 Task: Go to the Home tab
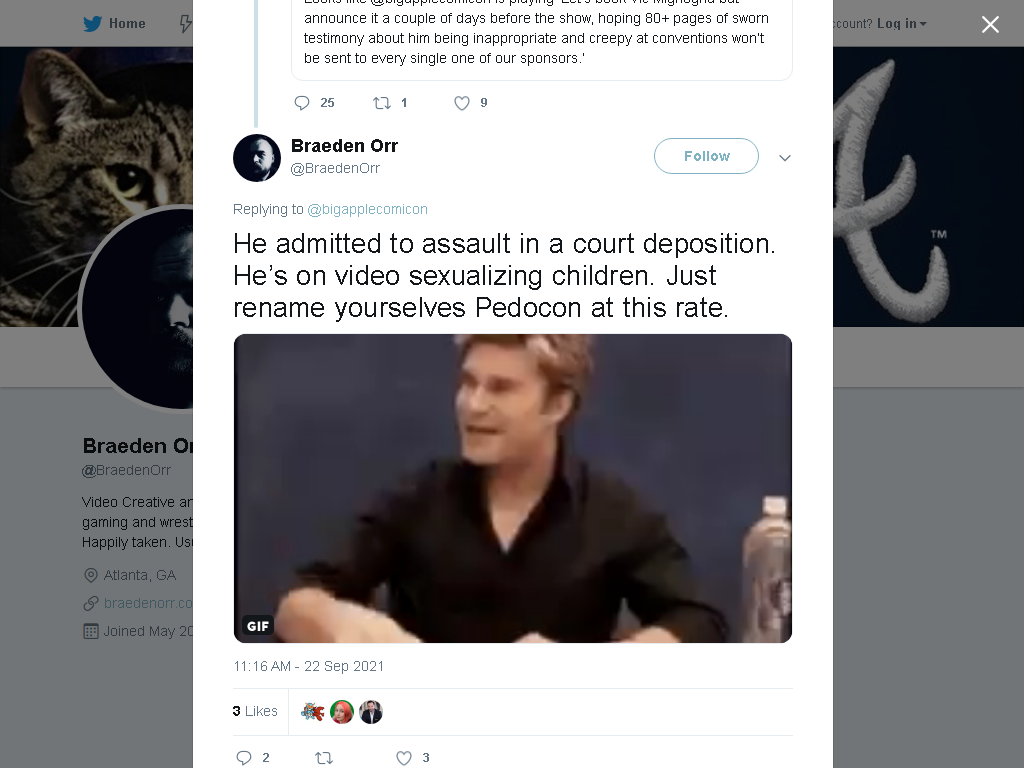tap(114, 24)
